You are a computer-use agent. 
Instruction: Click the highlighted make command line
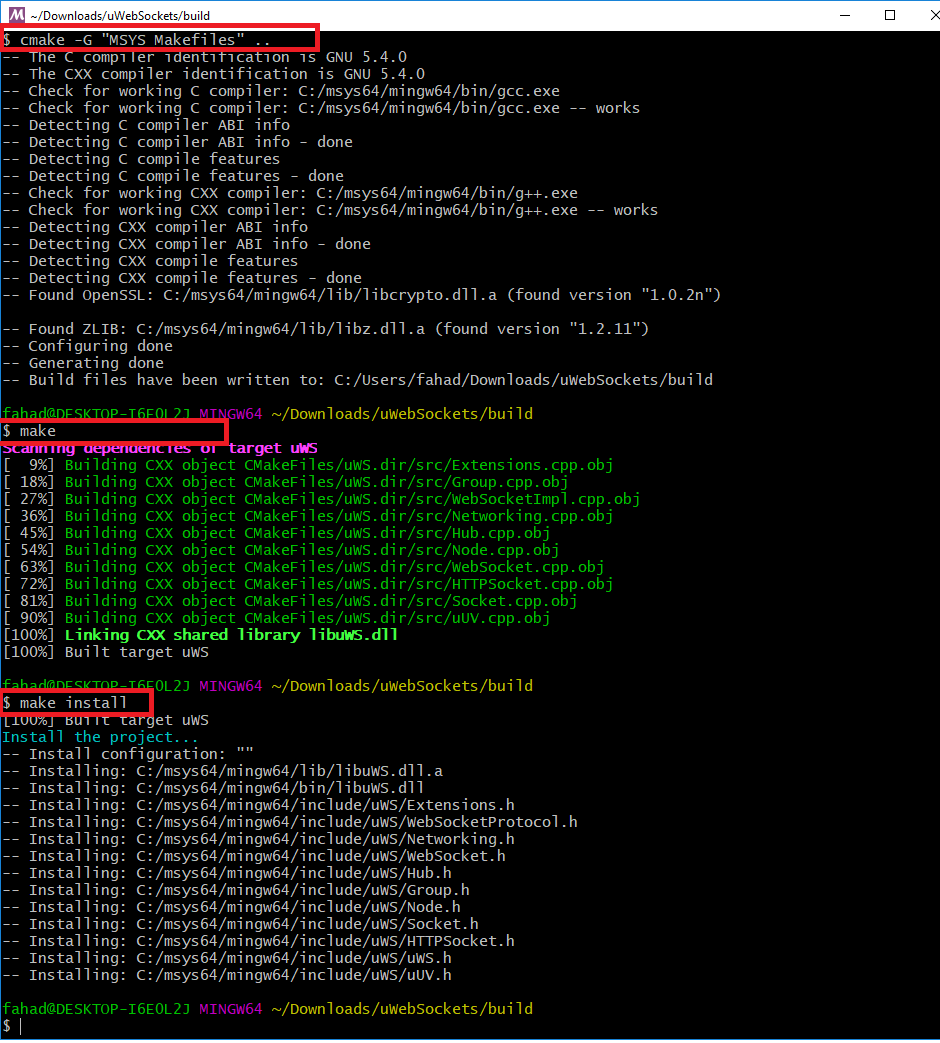coord(29,431)
